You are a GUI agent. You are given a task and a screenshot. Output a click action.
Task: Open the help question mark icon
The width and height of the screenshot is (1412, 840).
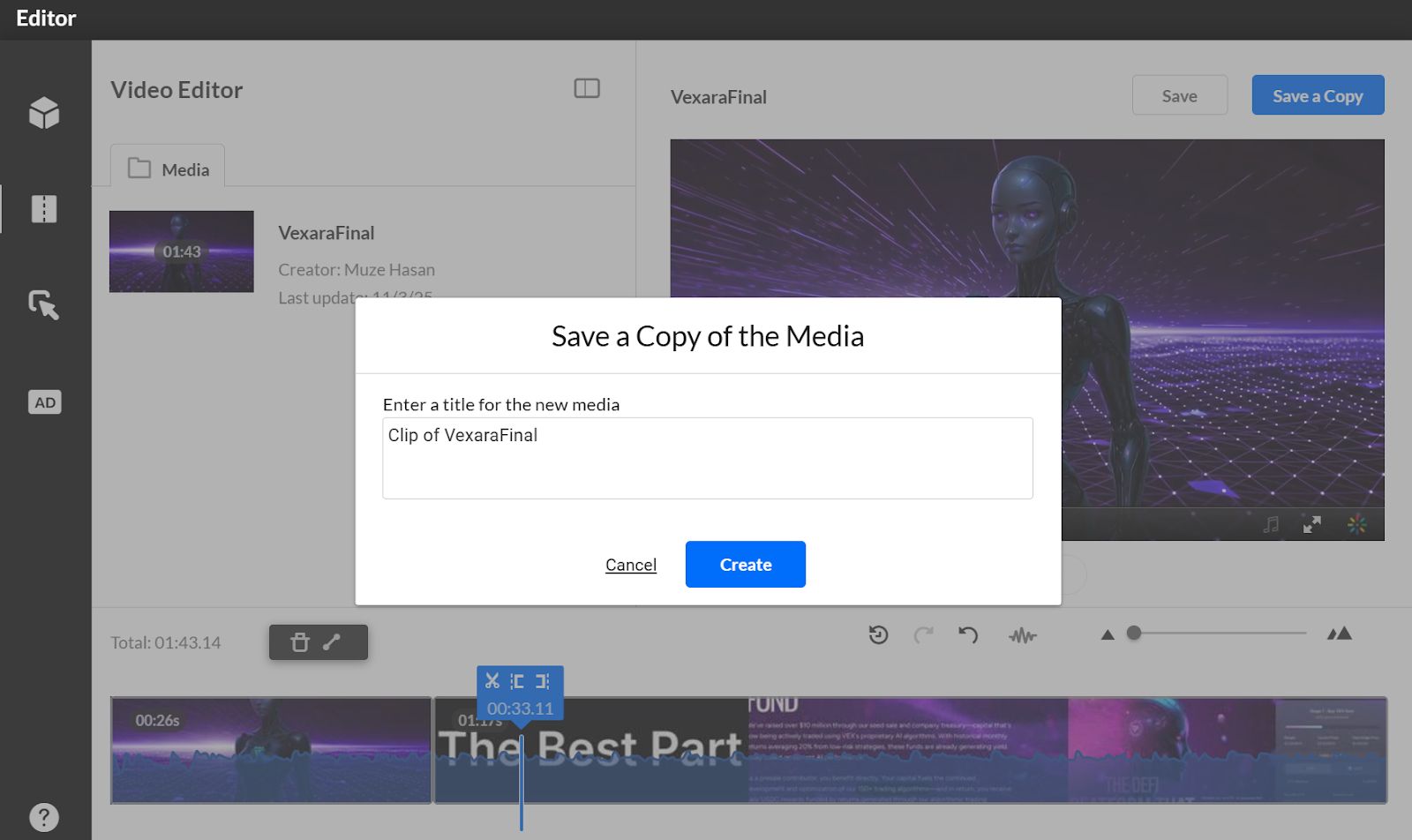[x=44, y=817]
